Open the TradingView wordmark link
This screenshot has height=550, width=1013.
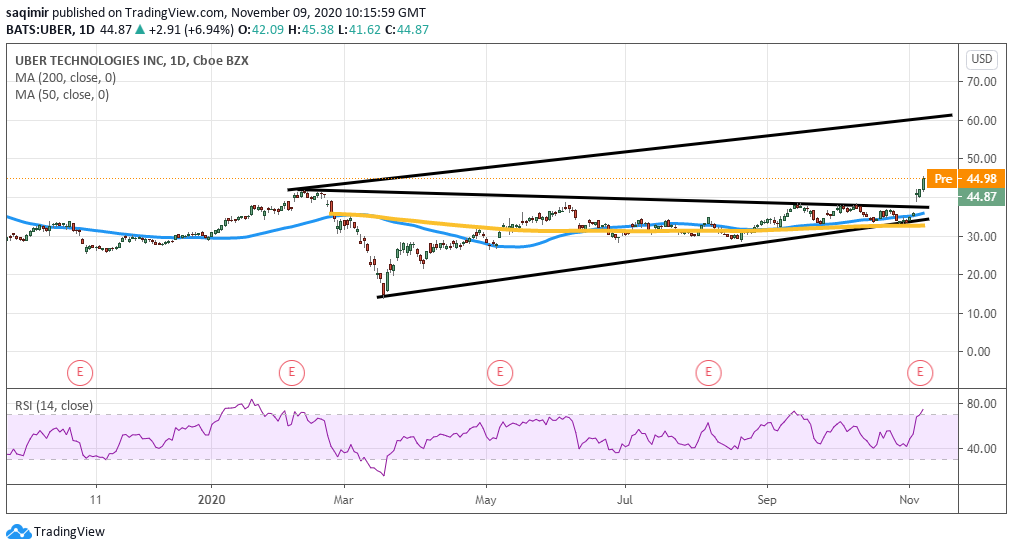69,532
